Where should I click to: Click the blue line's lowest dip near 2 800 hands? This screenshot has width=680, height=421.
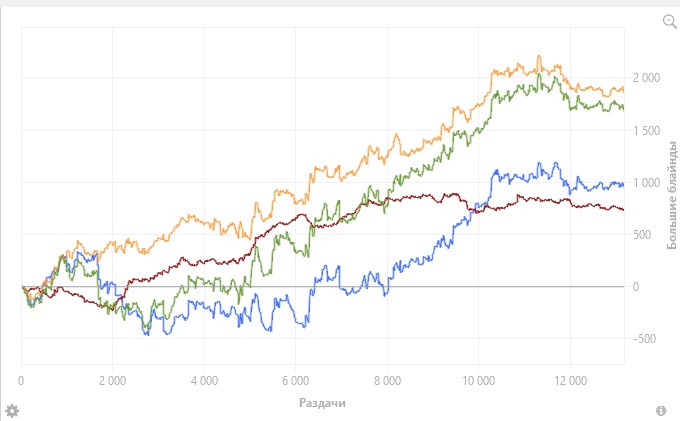click(x=147, y=334)
